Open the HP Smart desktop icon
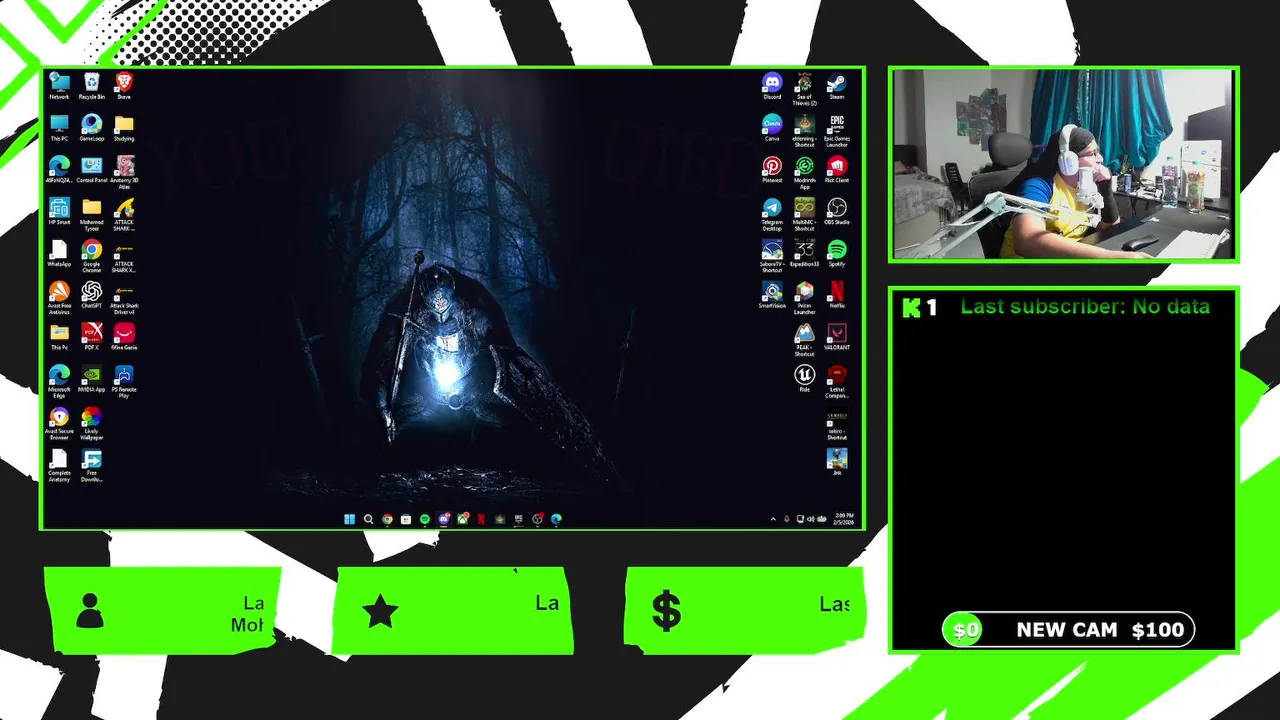Viewport: 1280px width, 720px height. [59, 211]
